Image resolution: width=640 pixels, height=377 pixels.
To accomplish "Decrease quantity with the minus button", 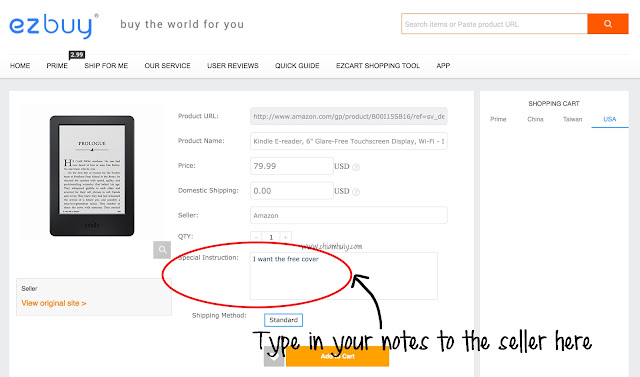I will coord(256,237).
